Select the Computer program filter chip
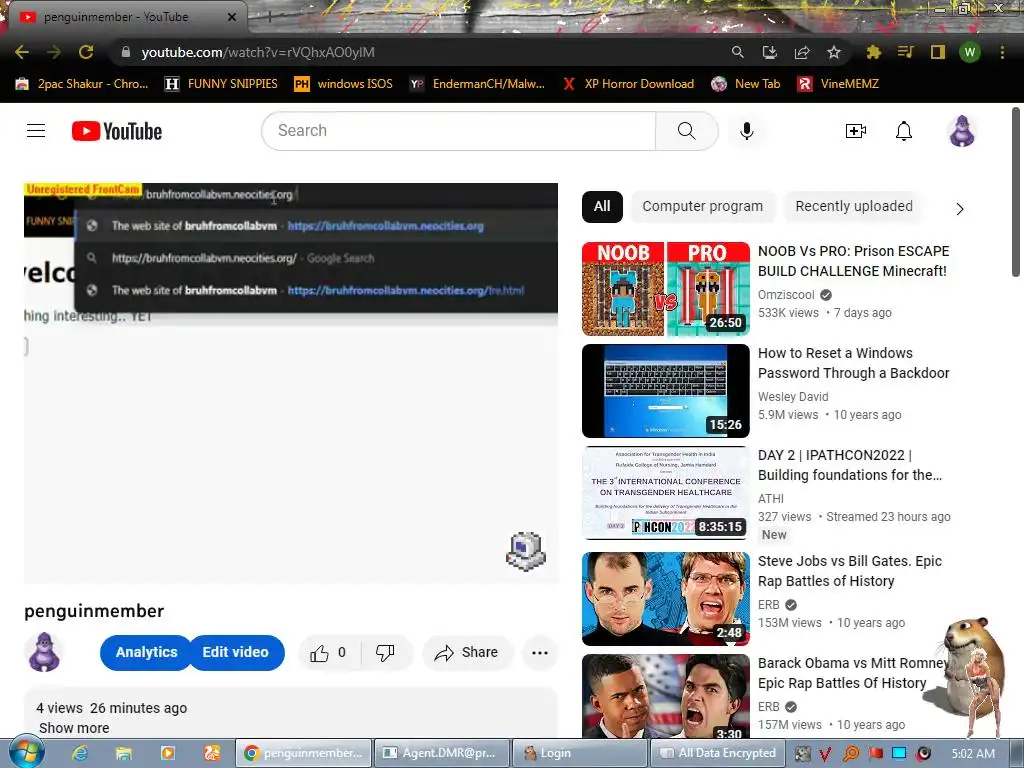Screen dimensions: 1024x768 703,206
